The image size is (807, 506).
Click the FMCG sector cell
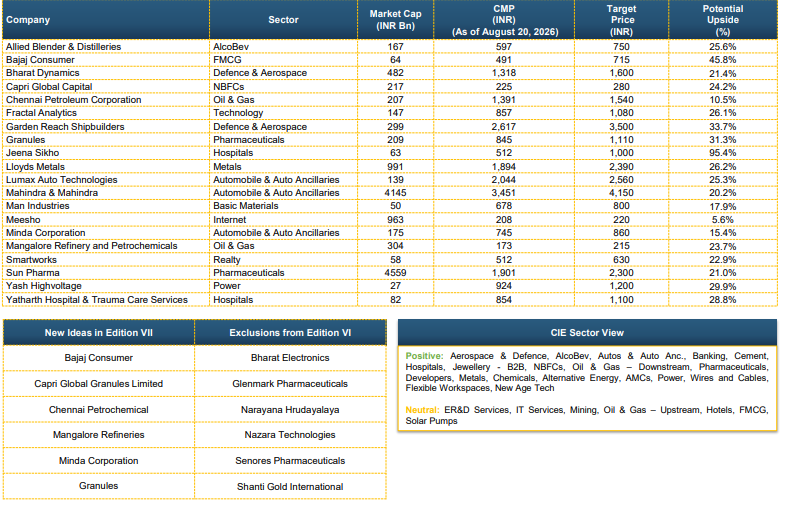[x=227, y=60]
